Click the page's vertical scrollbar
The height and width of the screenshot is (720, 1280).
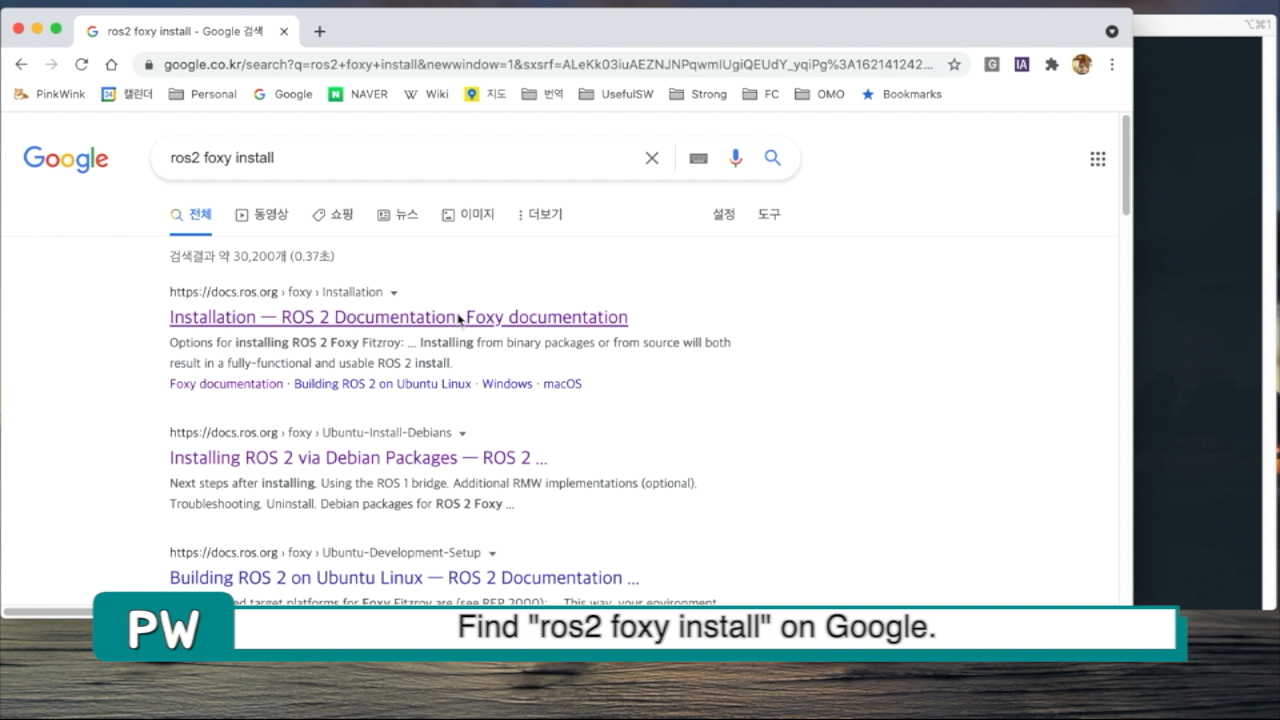click(x=1126, y=166)
